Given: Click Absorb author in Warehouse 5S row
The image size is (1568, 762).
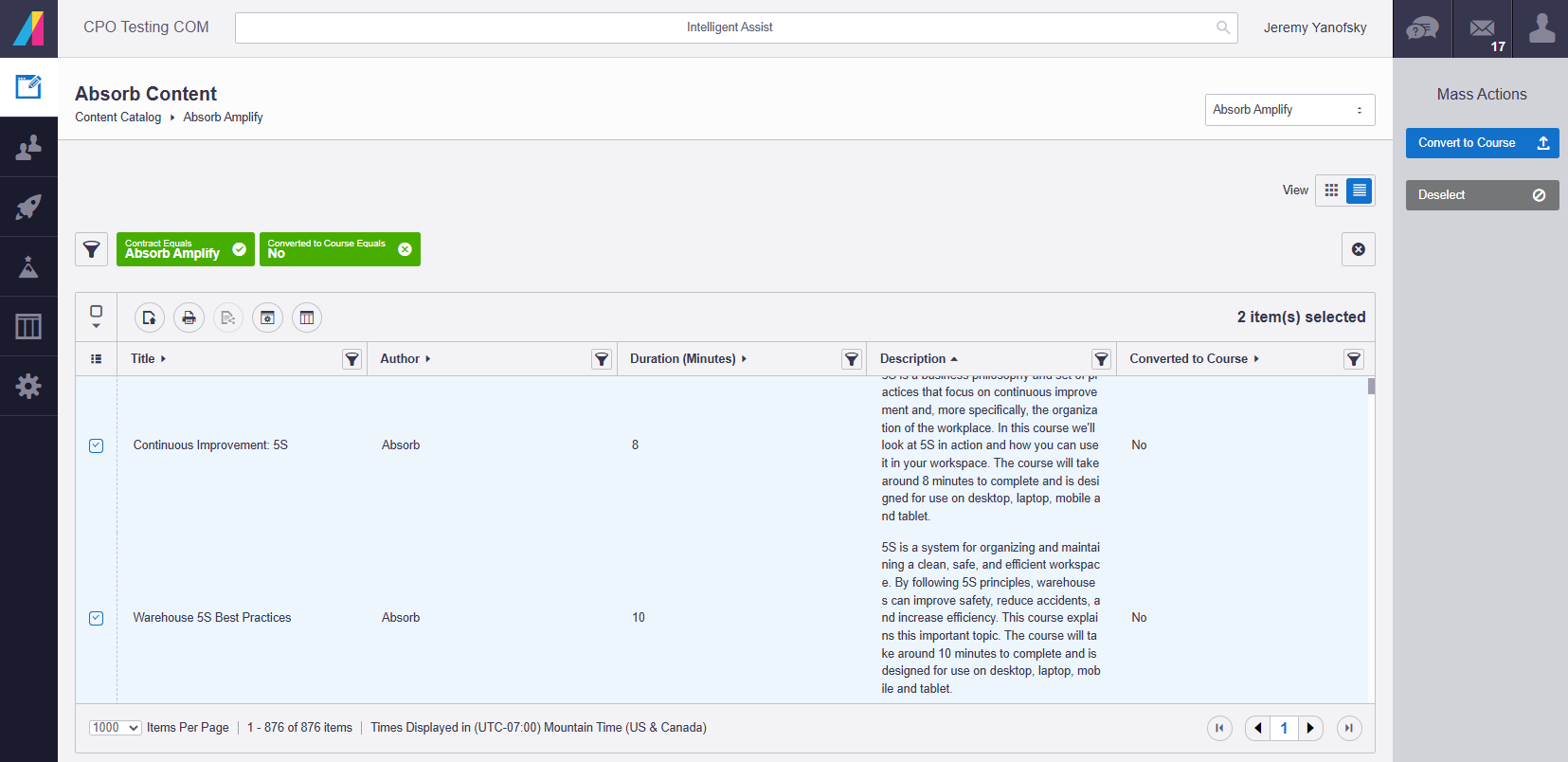Looking at the screenshot, I should [401, 618].
